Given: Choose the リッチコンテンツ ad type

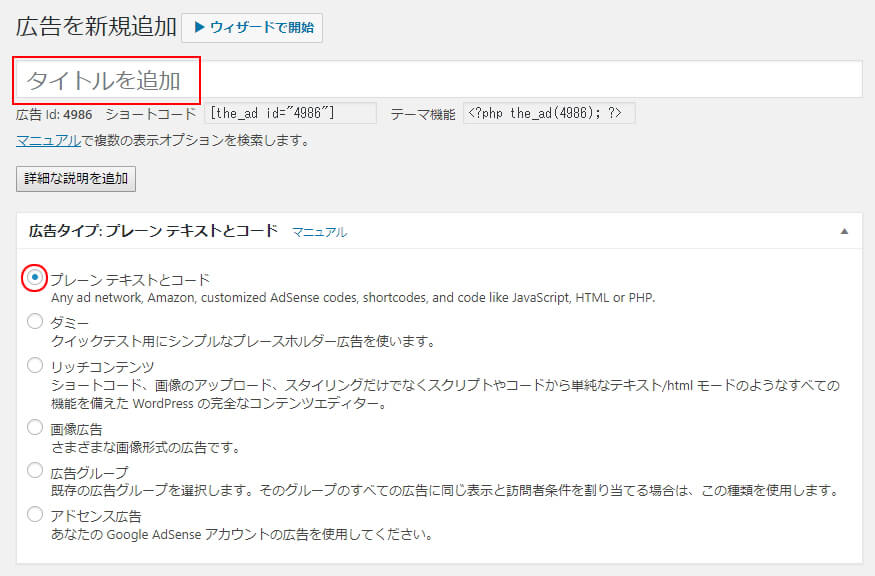Looking at the screenshot, I should (35, 365).
